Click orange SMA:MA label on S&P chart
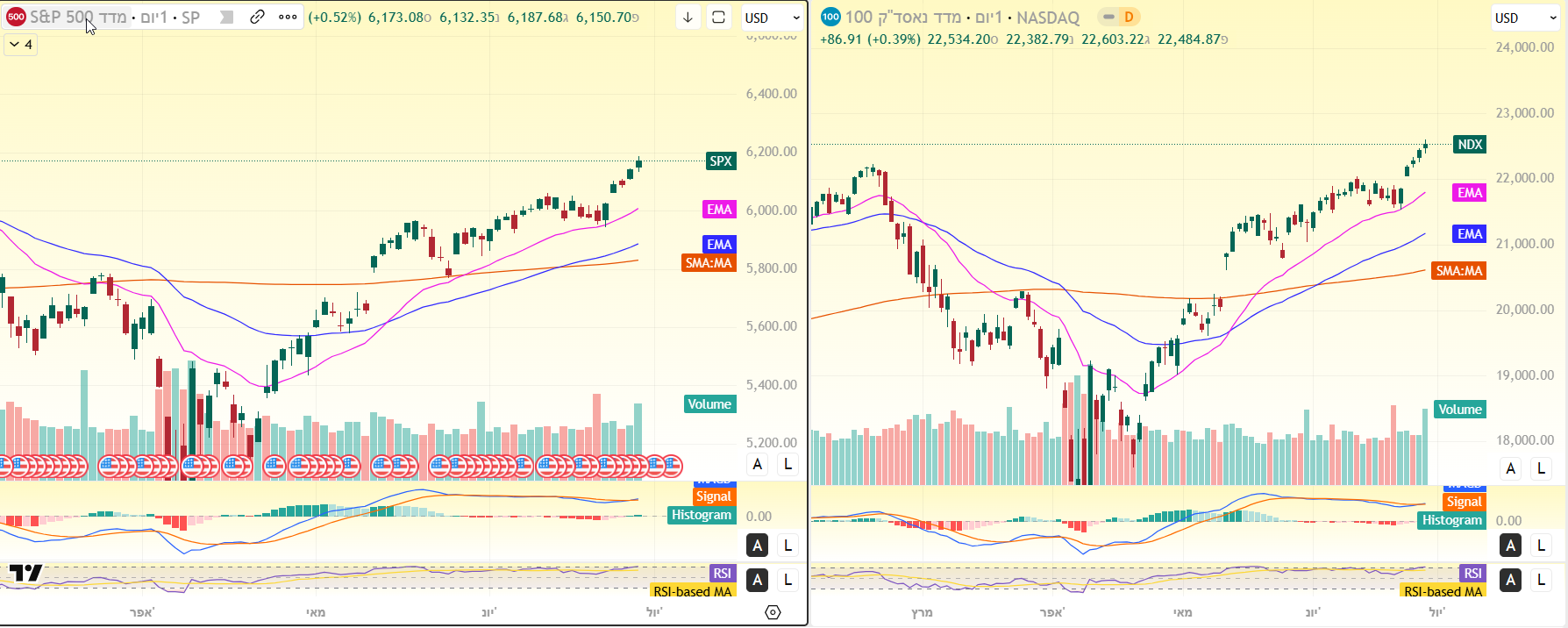Image resolution: width=1568 pixels, height=628 pixels. 709,262
